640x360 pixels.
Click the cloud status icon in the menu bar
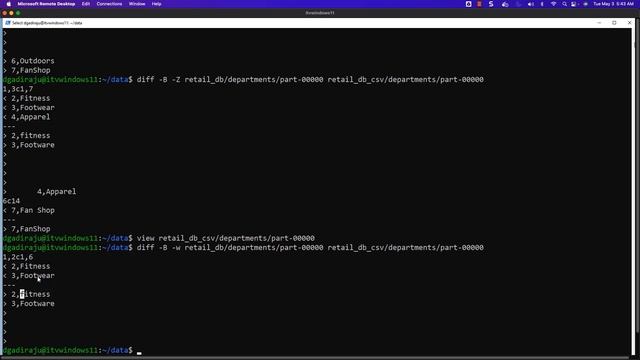click(x=505, y=4)
